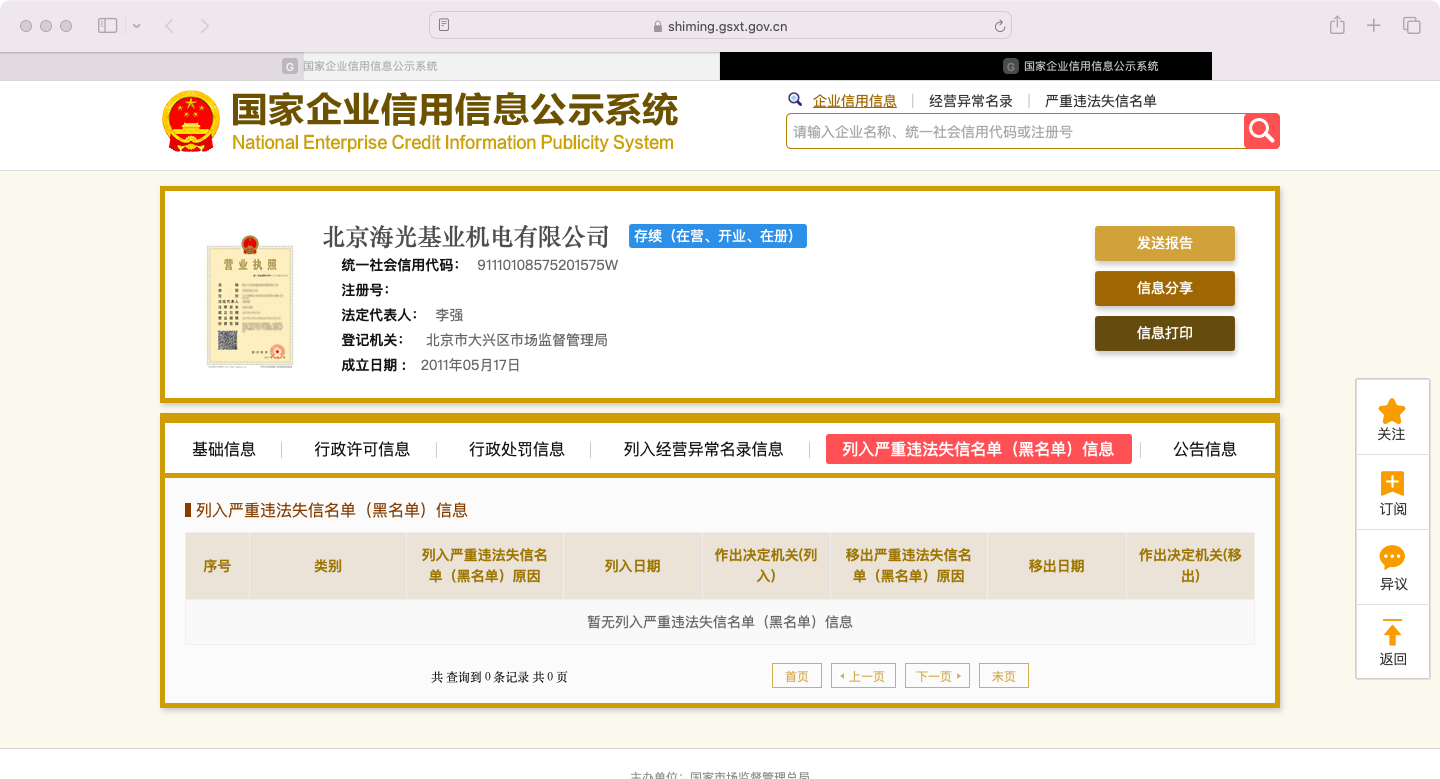
Task: Go back with the browser back arrow
Action: click(x=169, y=26)
